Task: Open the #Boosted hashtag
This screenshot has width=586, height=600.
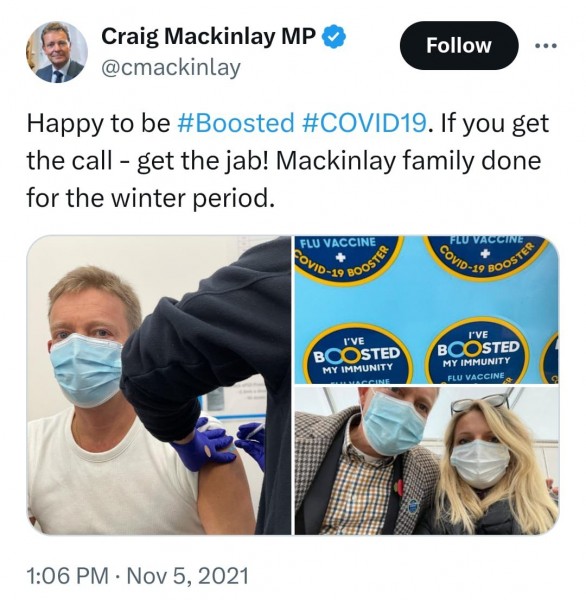Action: point(236,123)
